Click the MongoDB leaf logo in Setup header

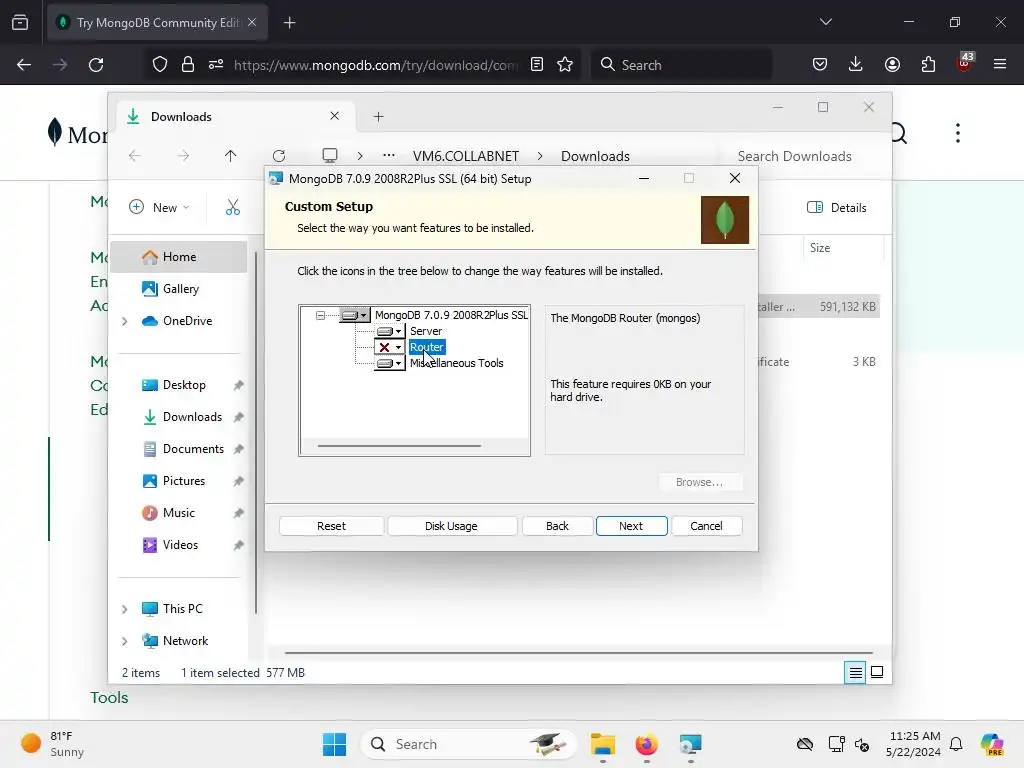(x=725, y=219)
